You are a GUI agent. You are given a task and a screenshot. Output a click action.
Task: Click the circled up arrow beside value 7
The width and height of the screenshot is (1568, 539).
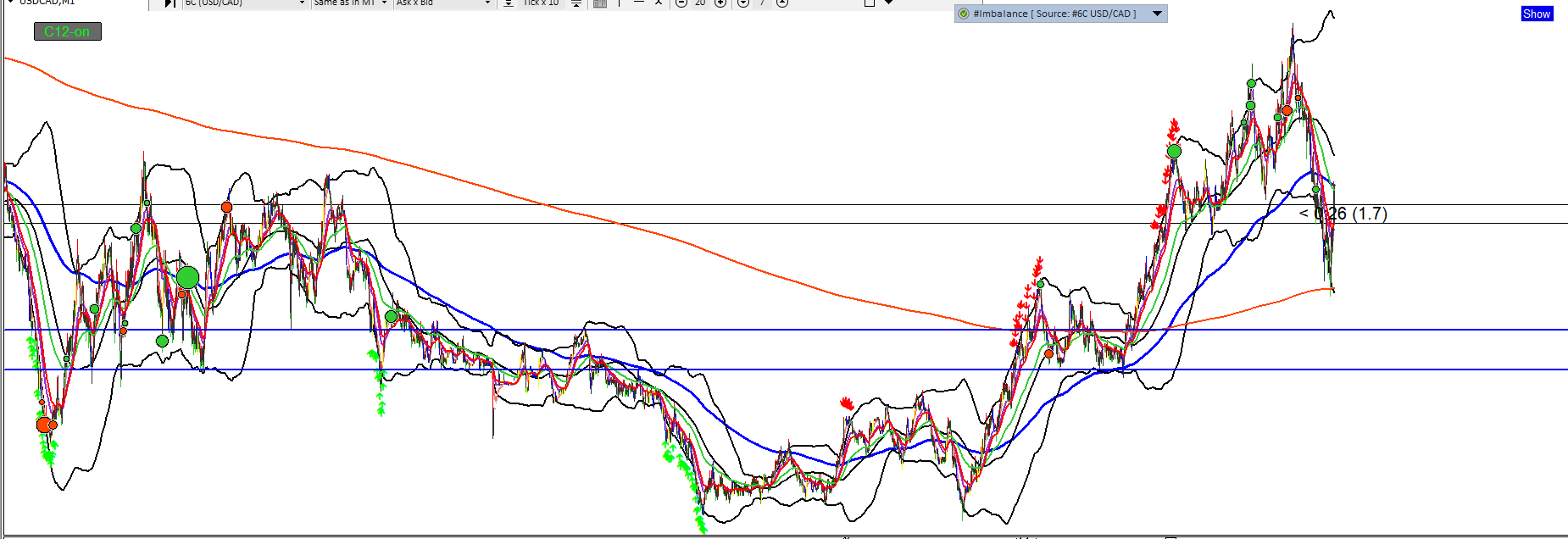(x=782, y=3)
